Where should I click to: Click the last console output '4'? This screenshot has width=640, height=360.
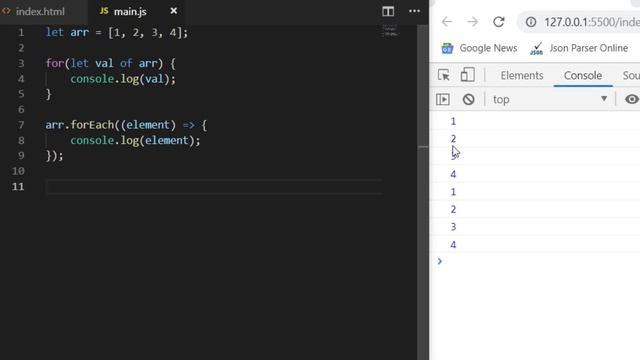click(x=453, y=244)
